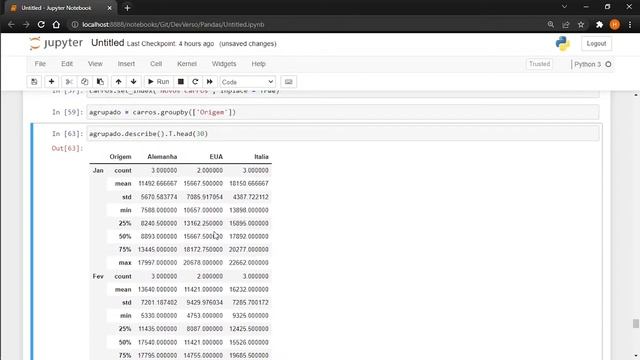Move the selected cell down
This screenshot has height=360, width=640.
click(x=133, y=82)
